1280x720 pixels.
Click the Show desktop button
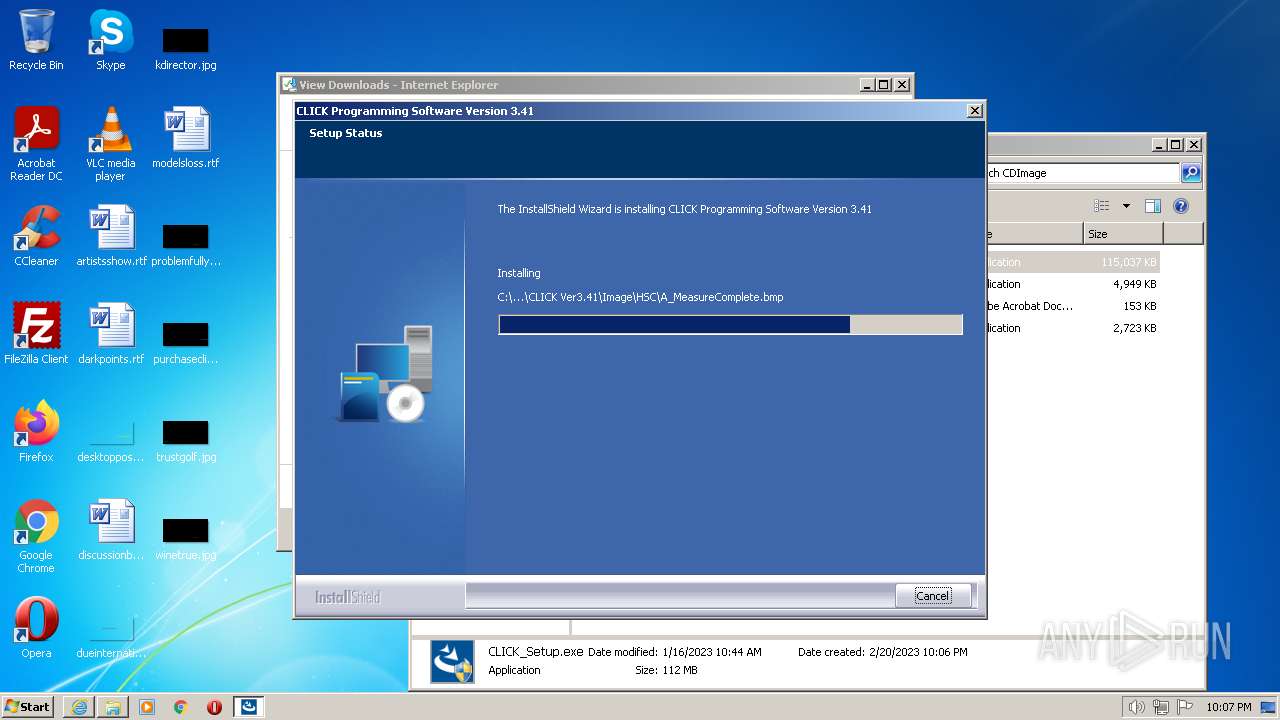tap(1270, 707)
